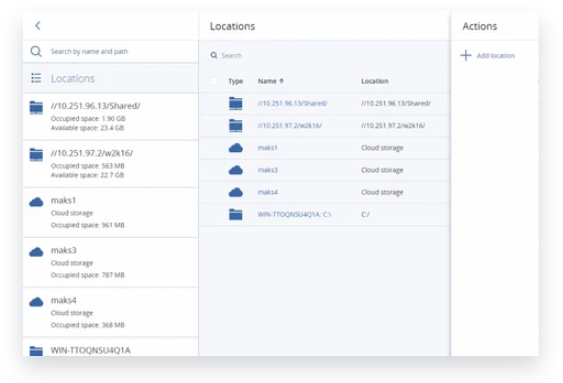Toggle the select-all checkbox in table header

pos(213,81)
